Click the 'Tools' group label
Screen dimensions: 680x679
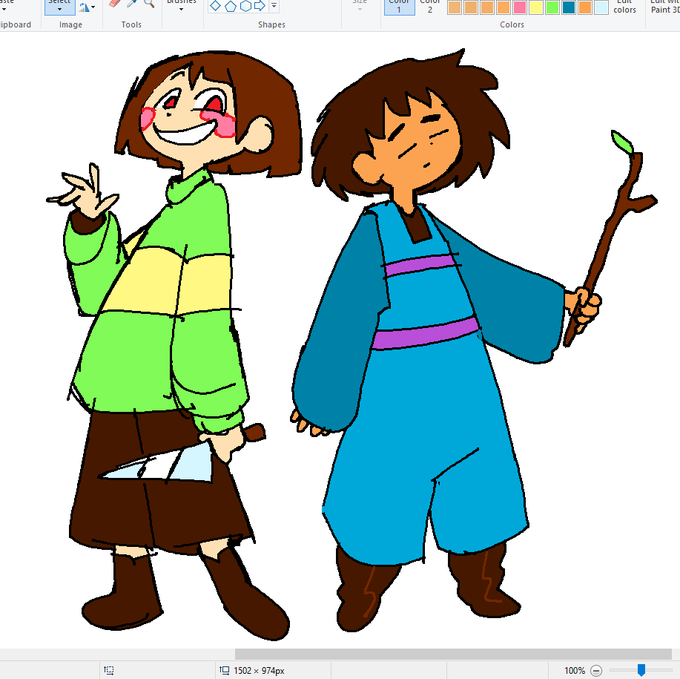(x=131, y=25)
